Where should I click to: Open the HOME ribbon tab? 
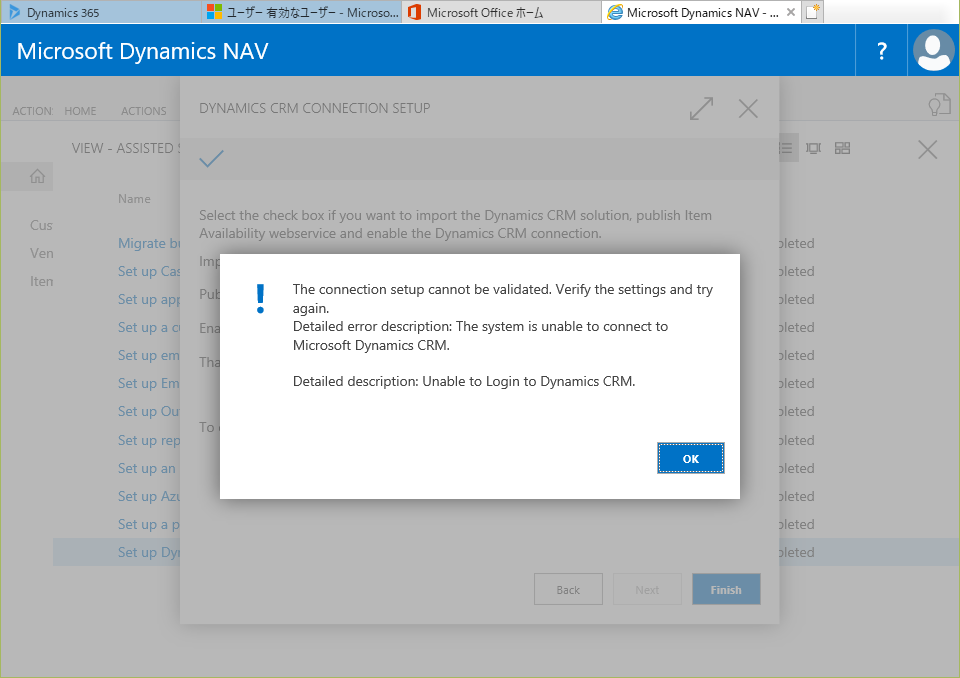80,111
